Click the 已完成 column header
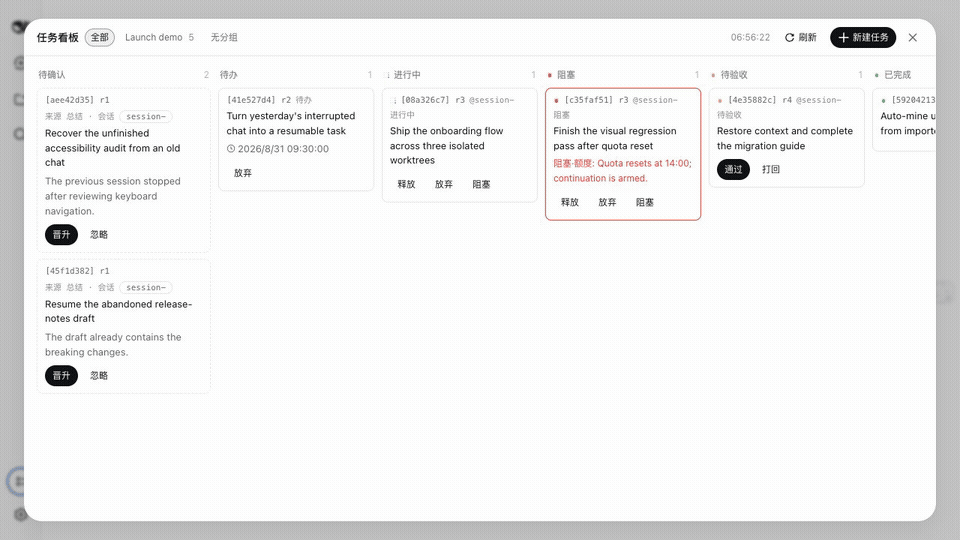960x540 pixels. 897,75
